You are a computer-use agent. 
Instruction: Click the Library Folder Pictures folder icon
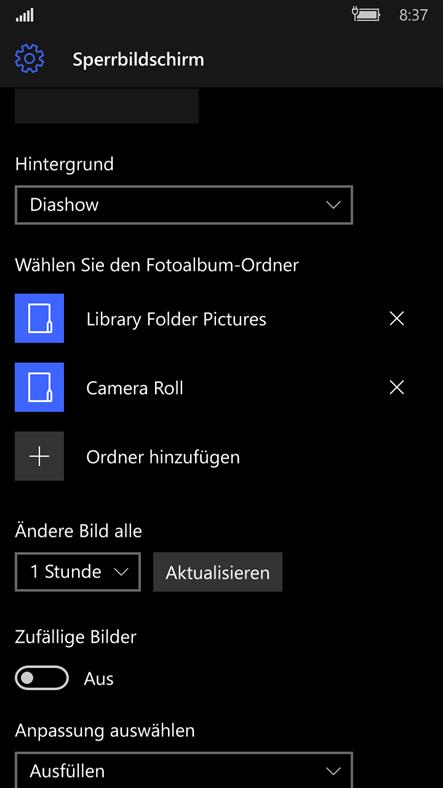point(39,319)
